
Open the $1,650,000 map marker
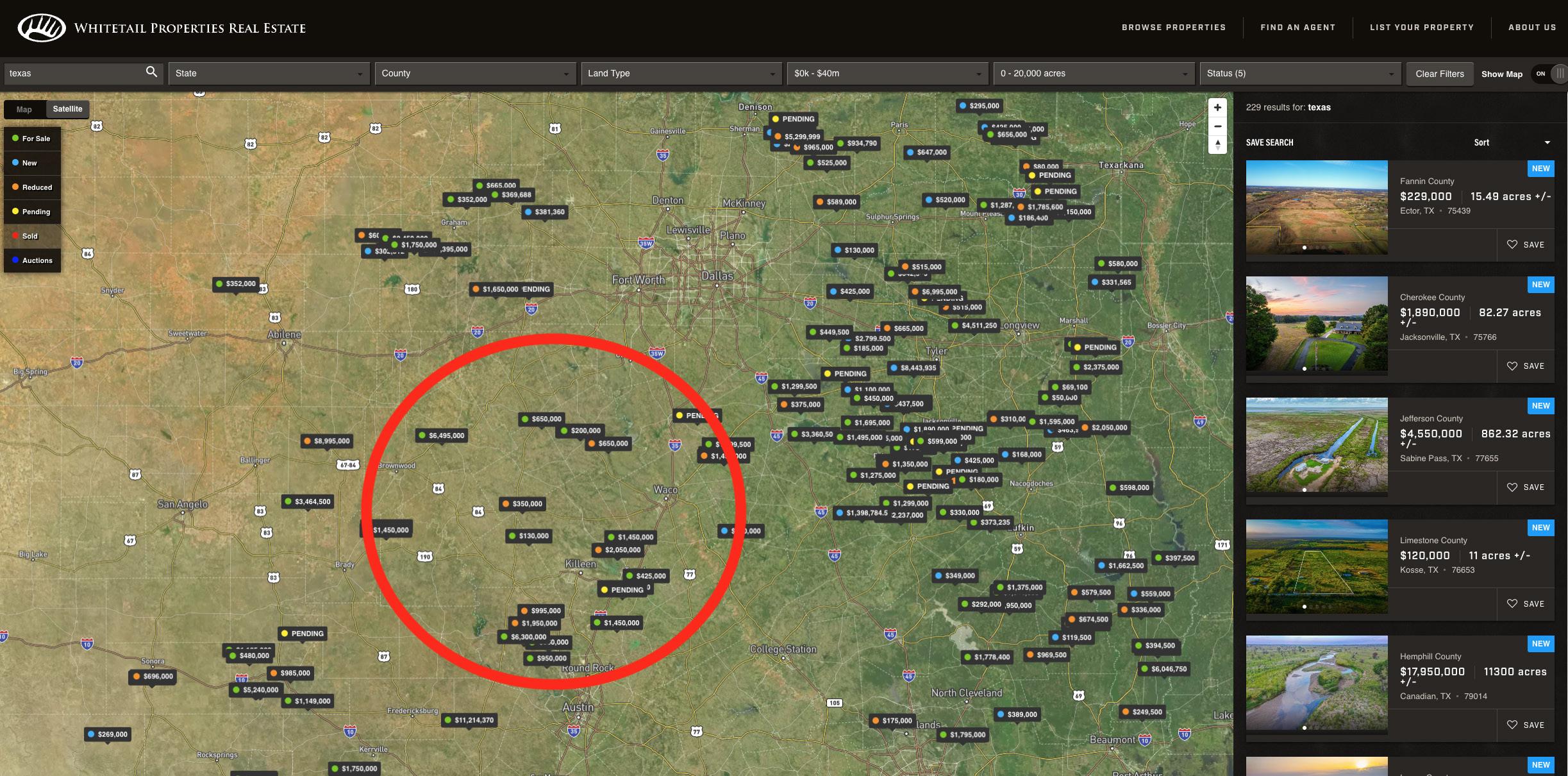[496, 289]
